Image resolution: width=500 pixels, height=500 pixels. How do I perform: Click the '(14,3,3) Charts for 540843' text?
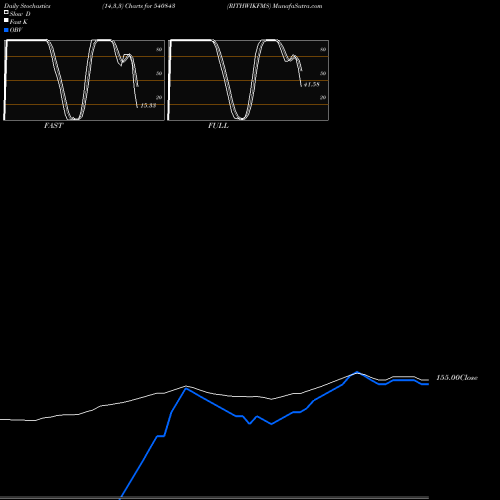[139, 6]
